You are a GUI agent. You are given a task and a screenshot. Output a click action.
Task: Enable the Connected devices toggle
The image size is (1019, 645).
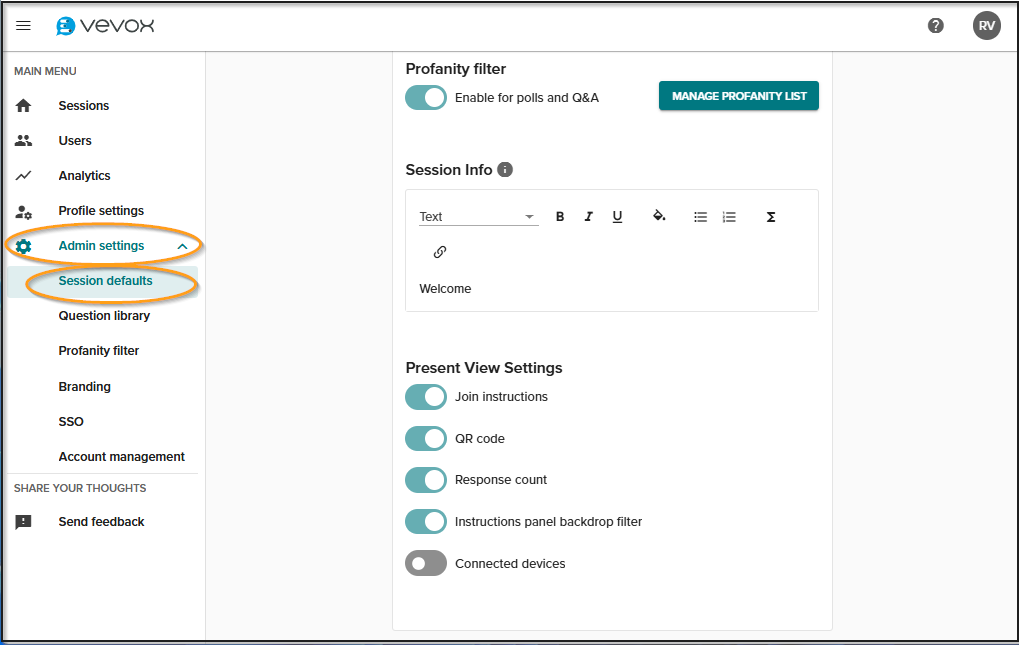tap(426, 563)
